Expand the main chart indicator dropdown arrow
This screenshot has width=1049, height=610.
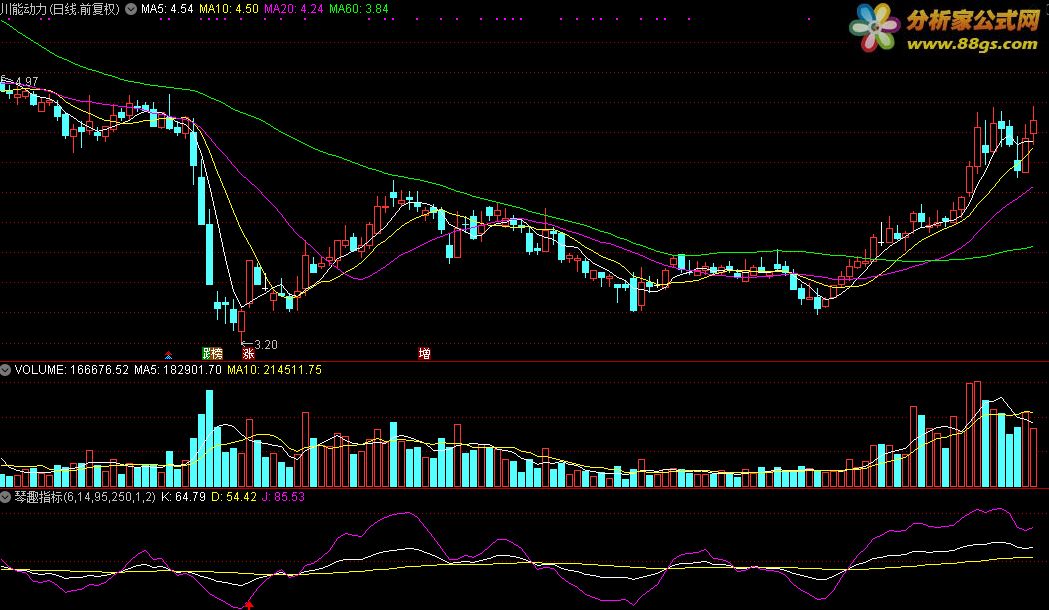pyautogui.click(x=131, y=9)
